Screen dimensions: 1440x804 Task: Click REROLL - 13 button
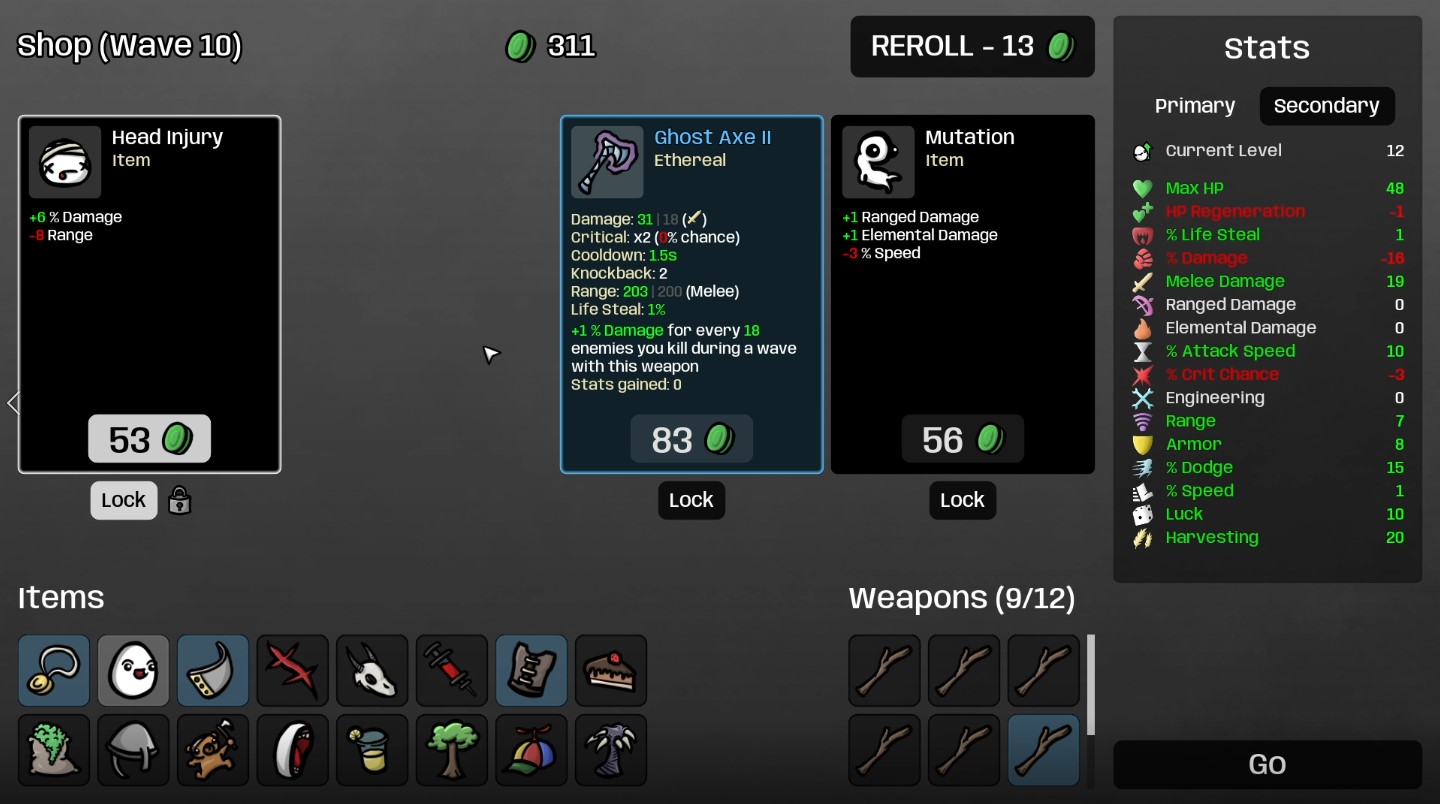point(972,46)
